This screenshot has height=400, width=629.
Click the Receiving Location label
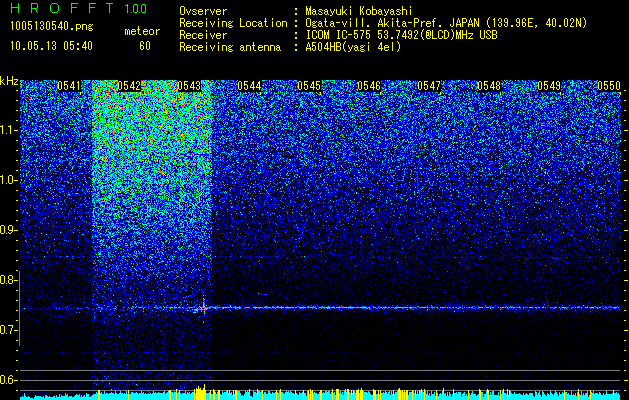(233, 24)
